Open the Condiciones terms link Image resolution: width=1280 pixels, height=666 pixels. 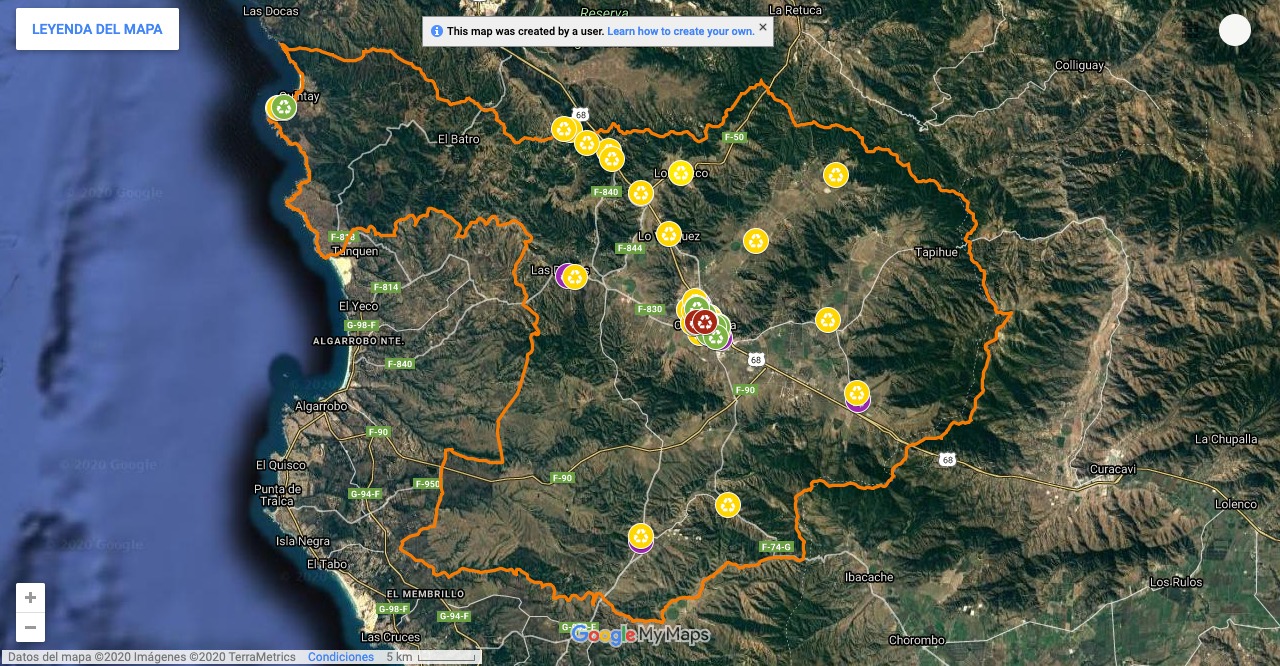[340, 657]
